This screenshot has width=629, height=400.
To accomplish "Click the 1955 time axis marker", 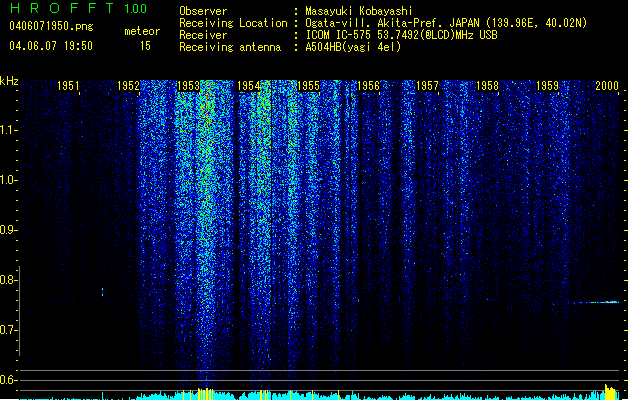I will (308, 85).
